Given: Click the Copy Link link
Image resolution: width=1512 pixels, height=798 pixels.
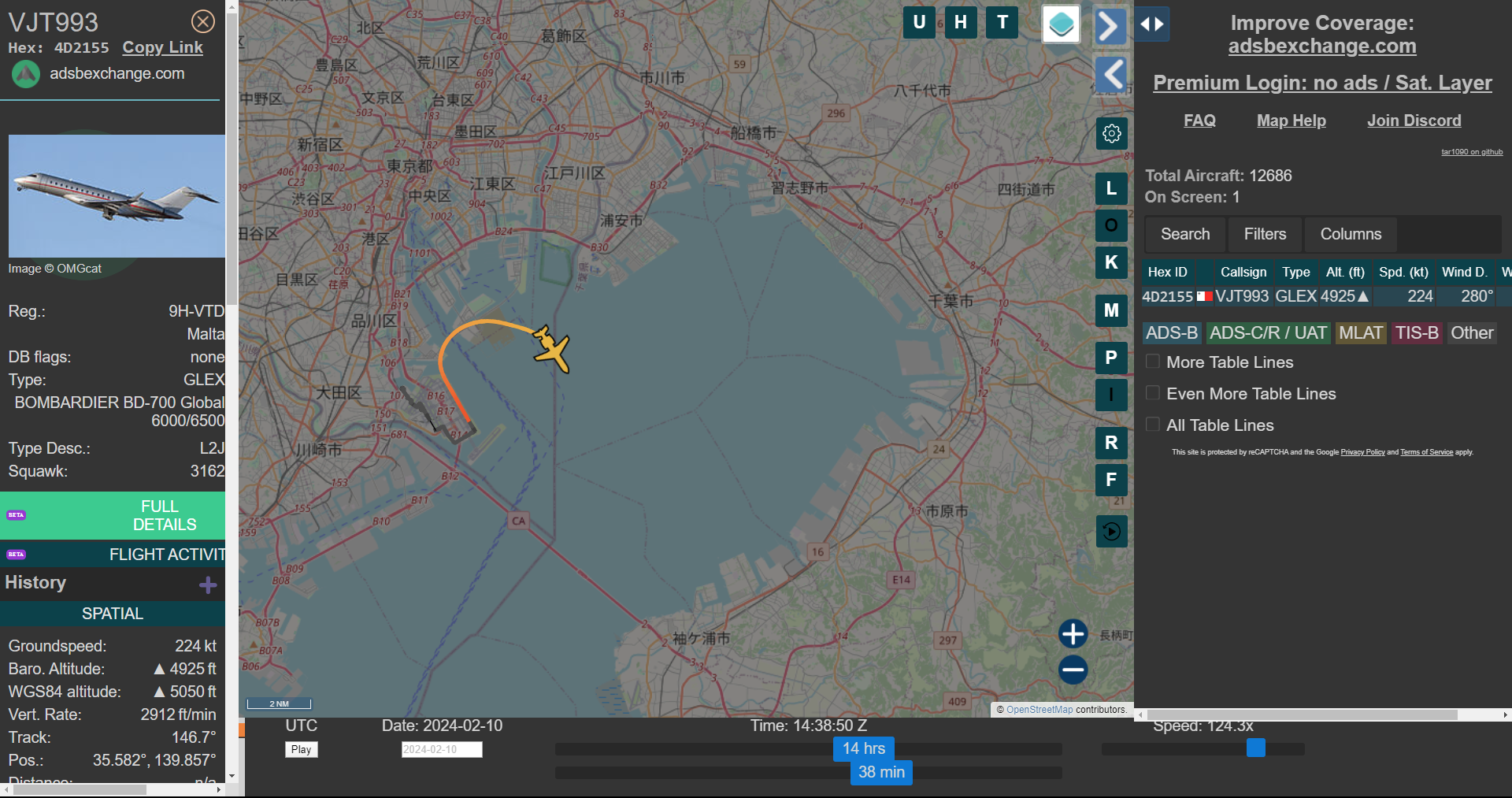Looking at the screenshot, I should pos(162,47).
